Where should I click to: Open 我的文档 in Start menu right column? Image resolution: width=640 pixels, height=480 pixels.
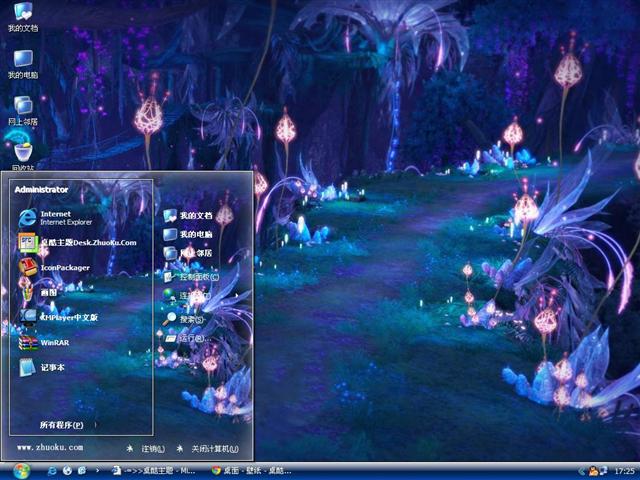tap(188, 216)
